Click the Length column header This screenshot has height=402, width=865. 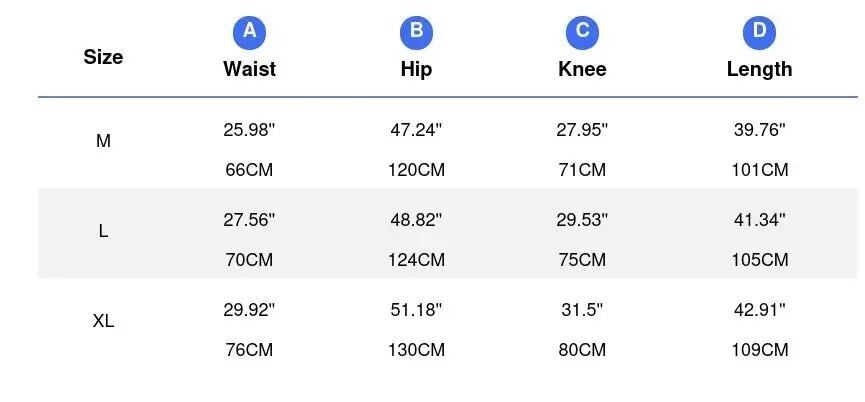click(x=759, y=69)
